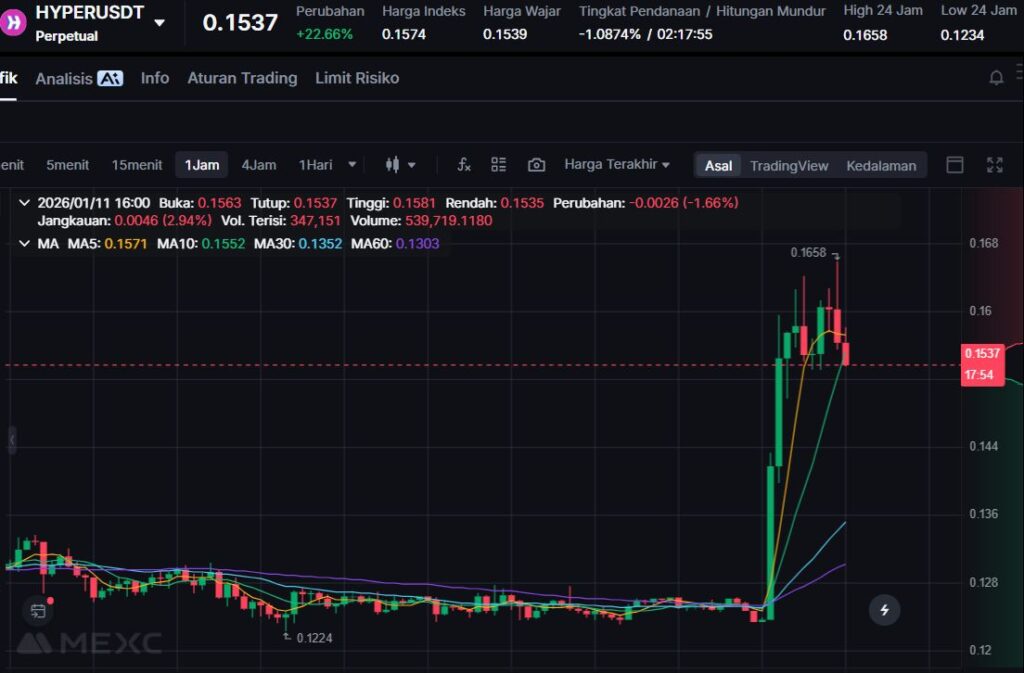
Task: Switch chart view to Kedalaman
Action: point(880,166)
